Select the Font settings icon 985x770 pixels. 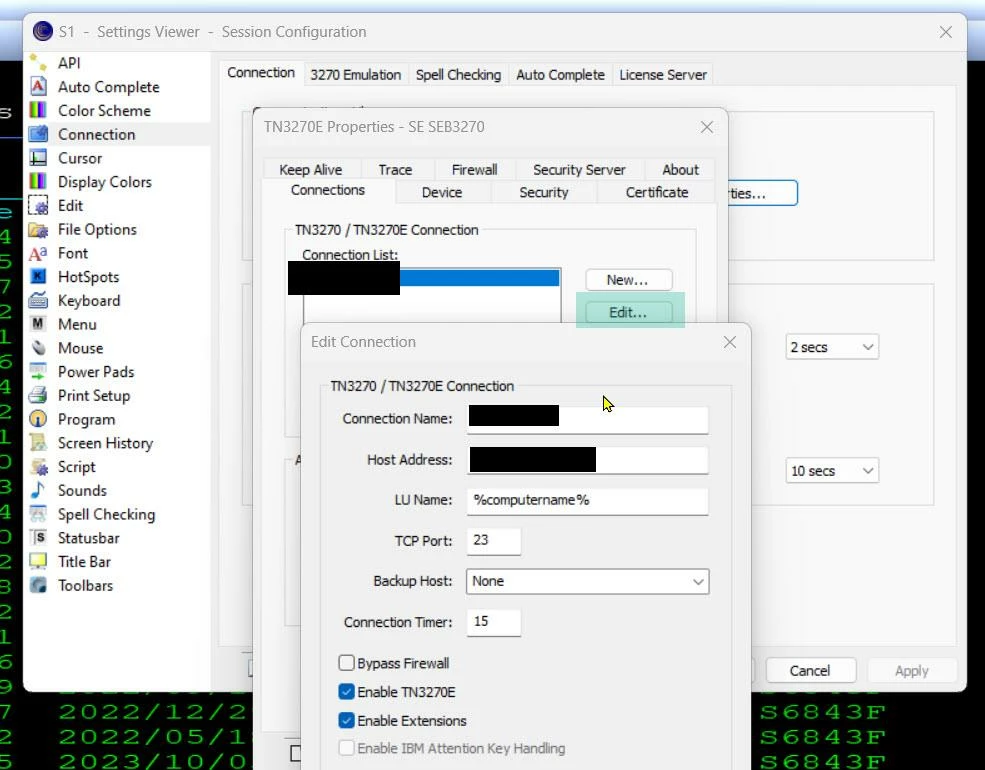(38, 253)
